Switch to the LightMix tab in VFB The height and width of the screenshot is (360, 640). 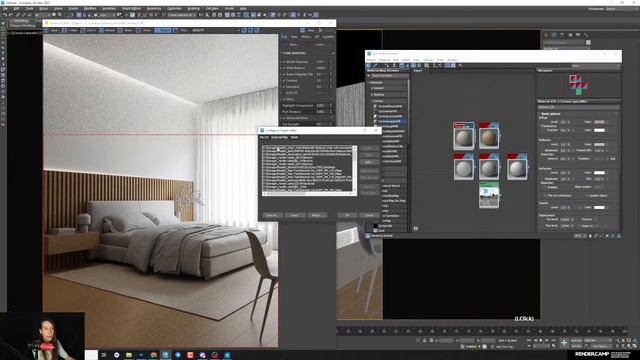[x=328, y=37]
